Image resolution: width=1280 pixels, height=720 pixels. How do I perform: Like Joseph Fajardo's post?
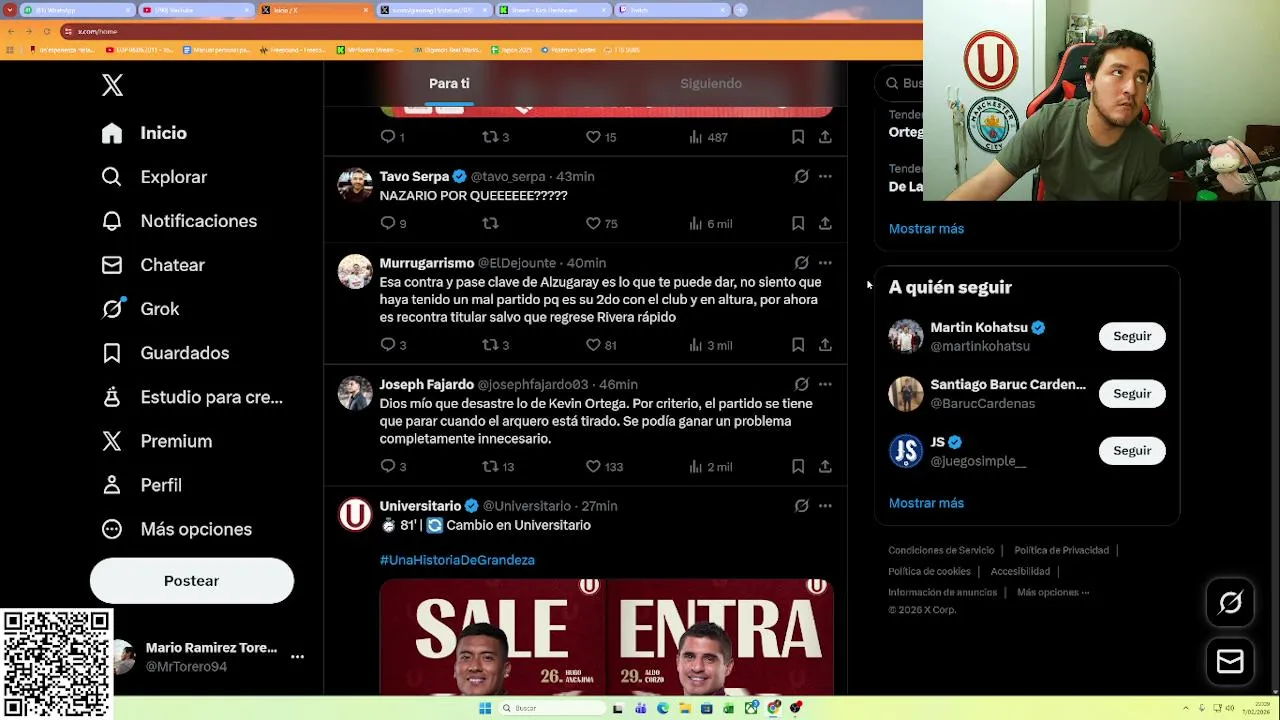point(605,466)
